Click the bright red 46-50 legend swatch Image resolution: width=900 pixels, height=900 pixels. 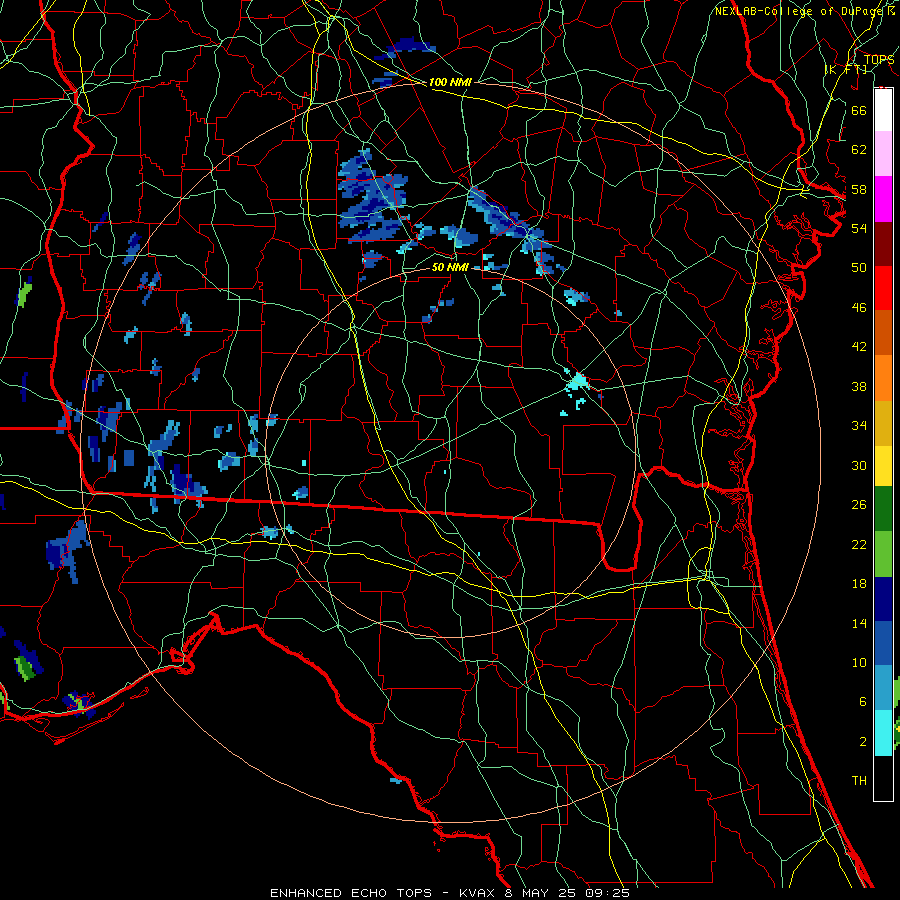(883, 288)
